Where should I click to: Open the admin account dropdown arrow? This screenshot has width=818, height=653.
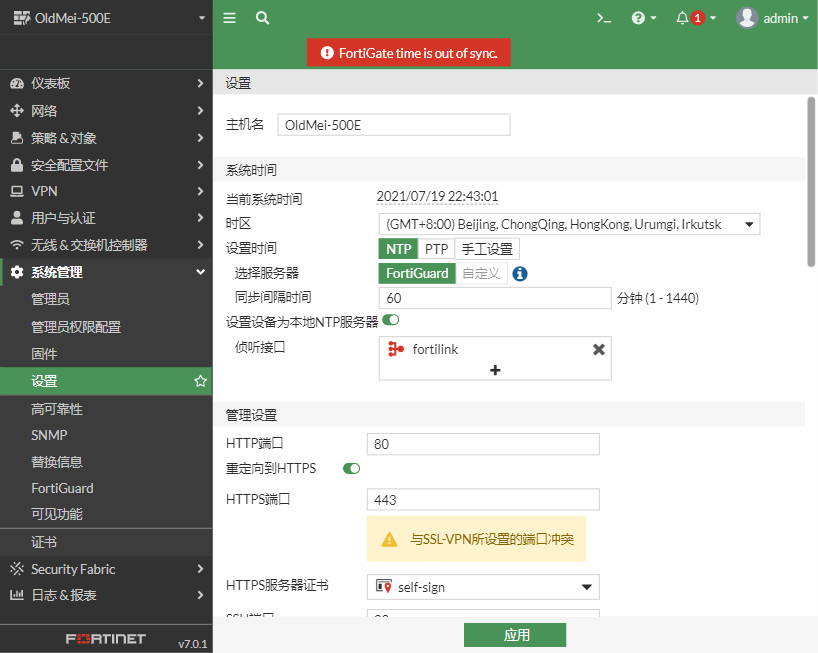(805, 18)
